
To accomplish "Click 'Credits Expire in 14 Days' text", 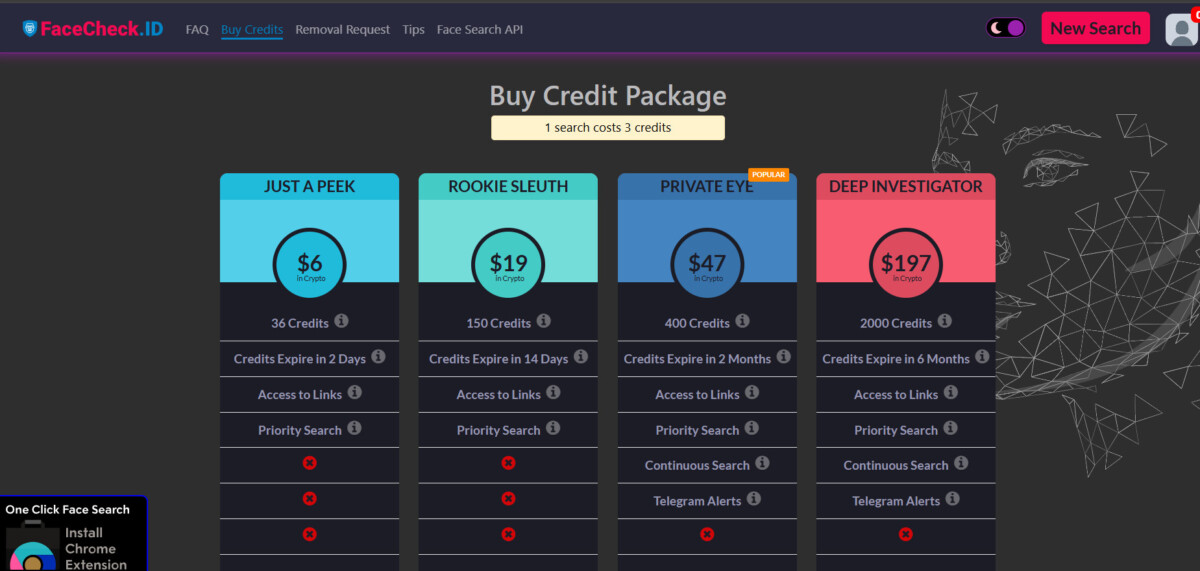I will (x=499, y=359).
